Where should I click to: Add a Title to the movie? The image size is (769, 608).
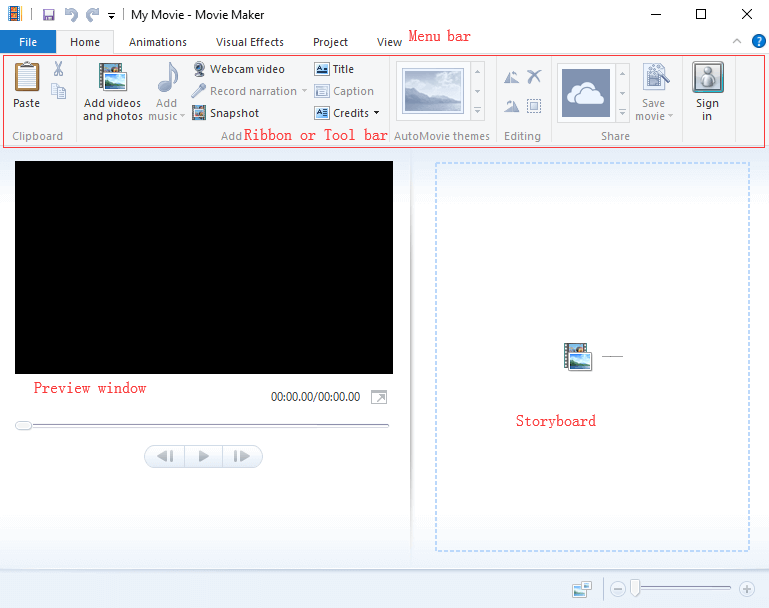pos(334,69)
